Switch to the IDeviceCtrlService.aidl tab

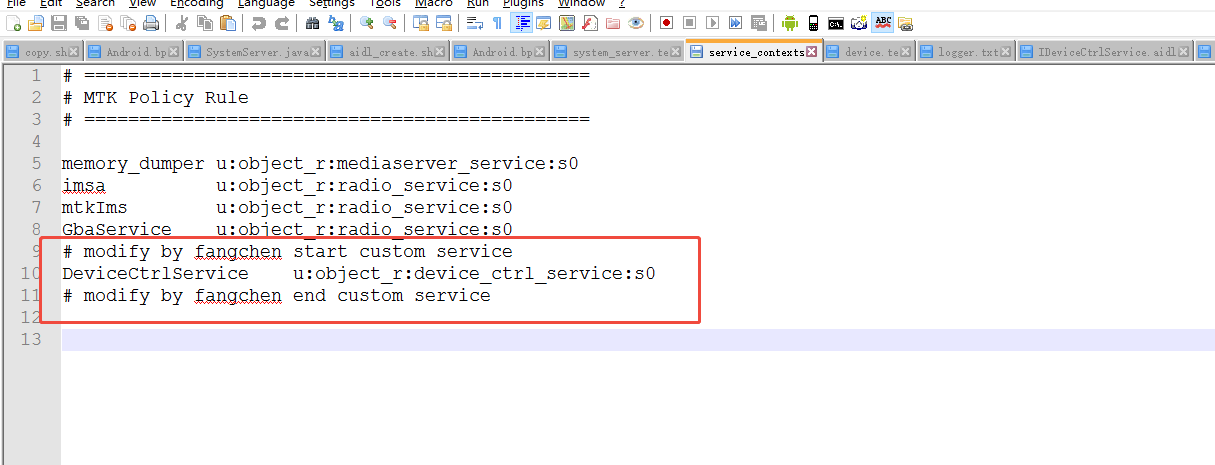(x=1106, y=52)
